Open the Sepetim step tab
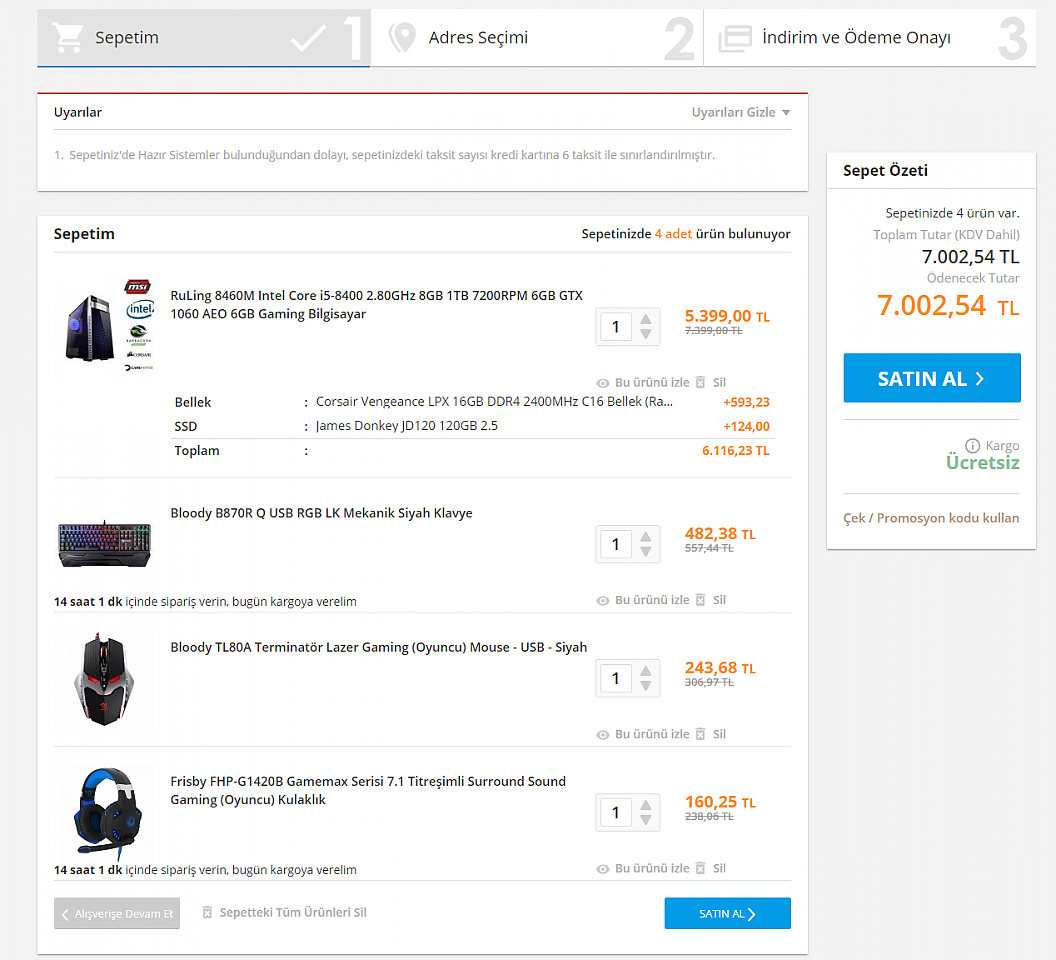Image resolution: width=1056 pixels, height=960 pixels. tap(203, 38)
